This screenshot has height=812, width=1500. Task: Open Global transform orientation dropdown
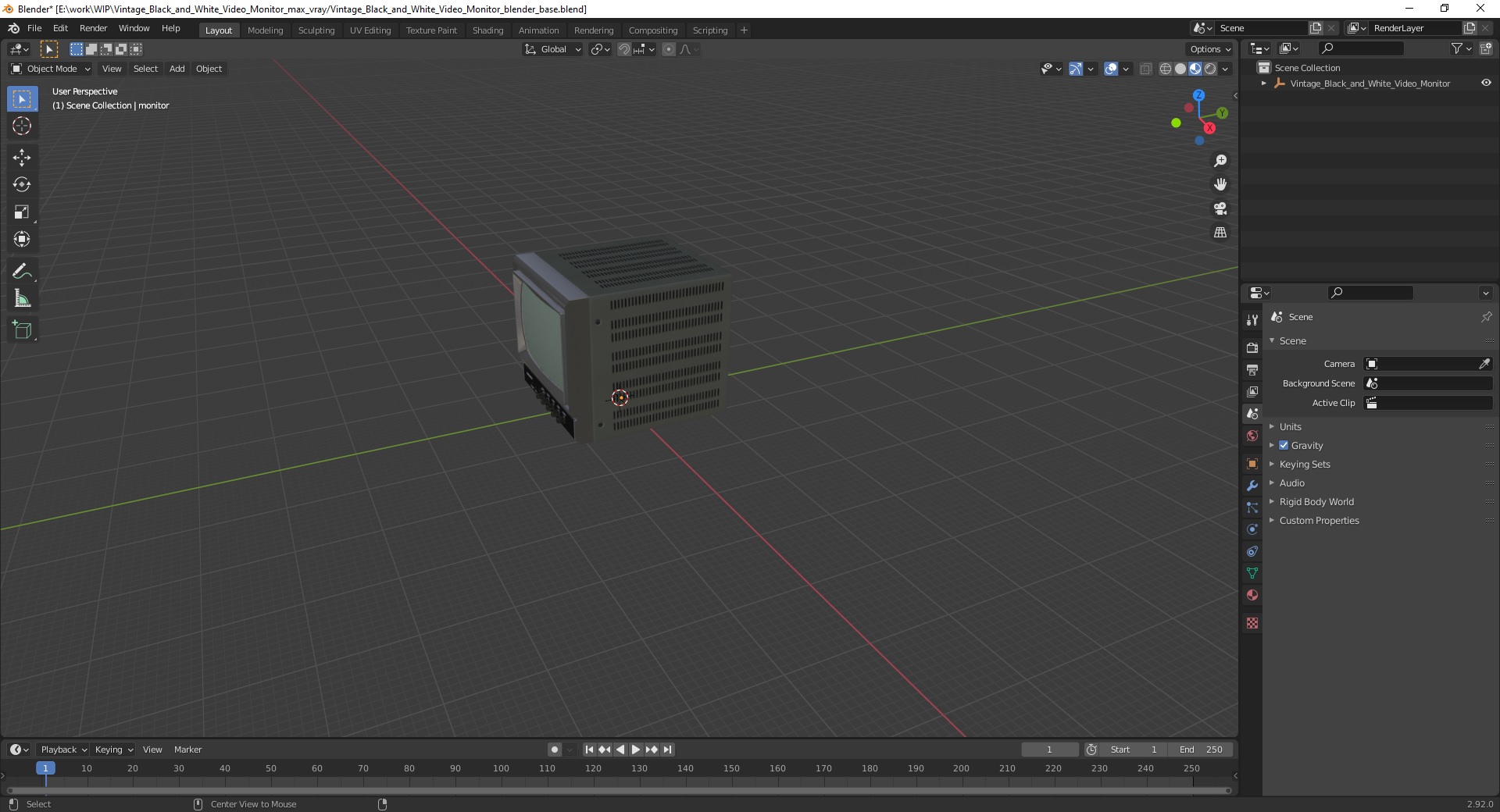click(553, 49)
